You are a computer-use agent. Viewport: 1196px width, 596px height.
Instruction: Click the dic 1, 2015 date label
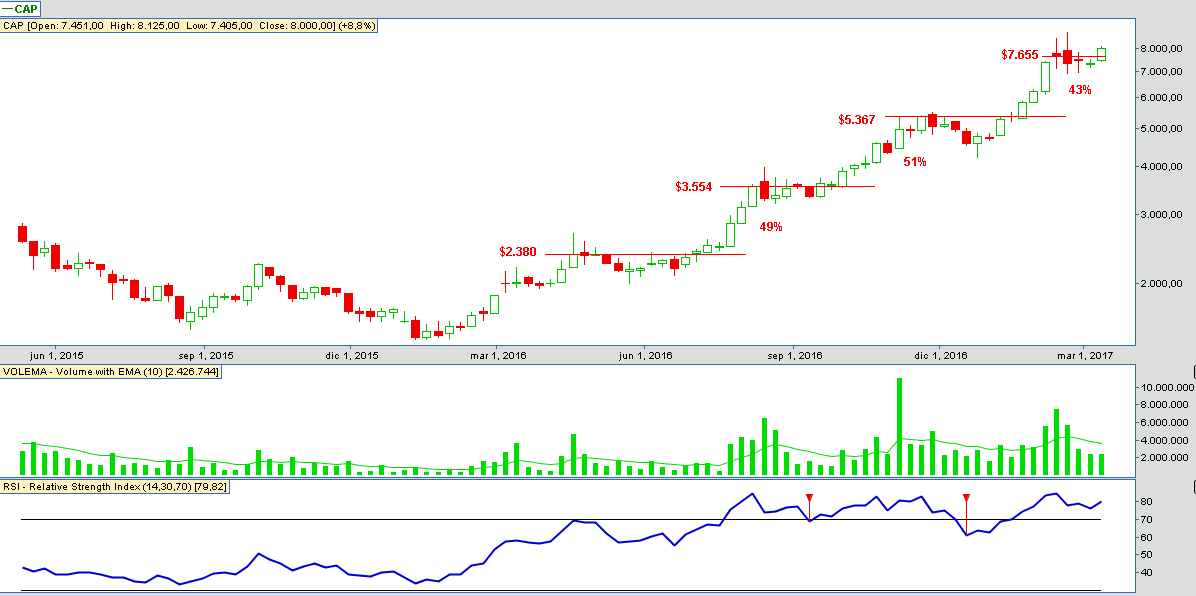coord(352,356)
